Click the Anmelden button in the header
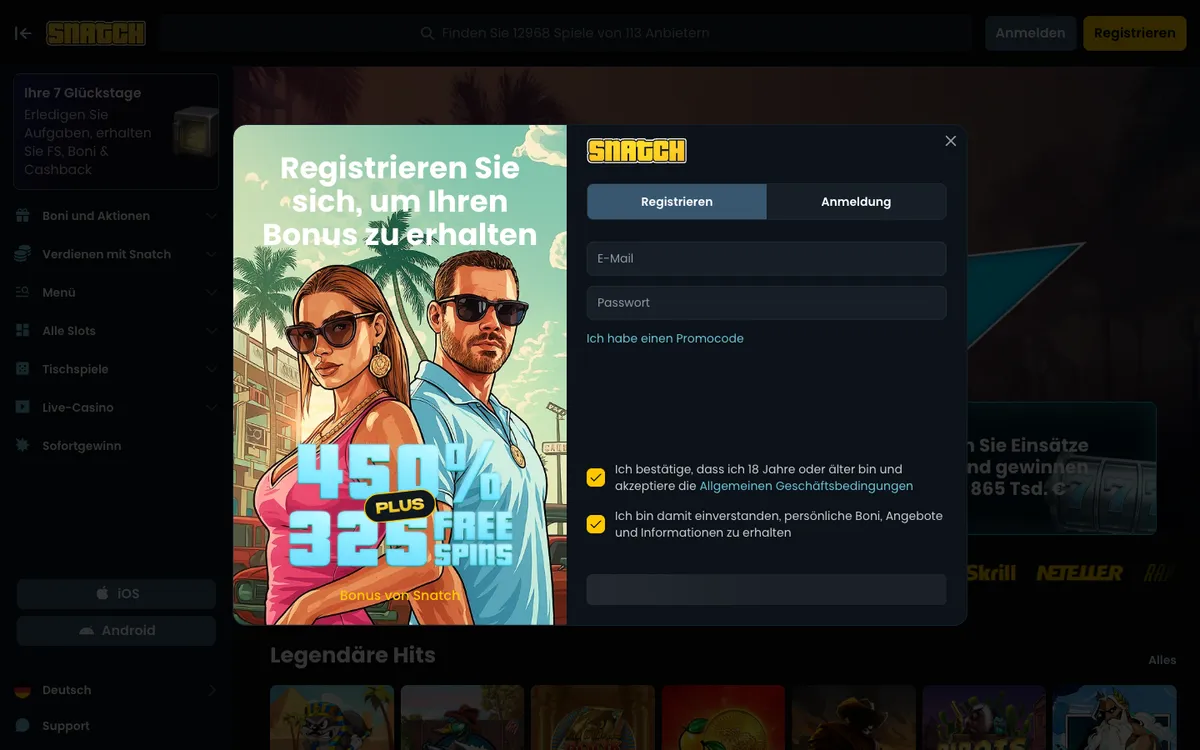 [1030, 33]
